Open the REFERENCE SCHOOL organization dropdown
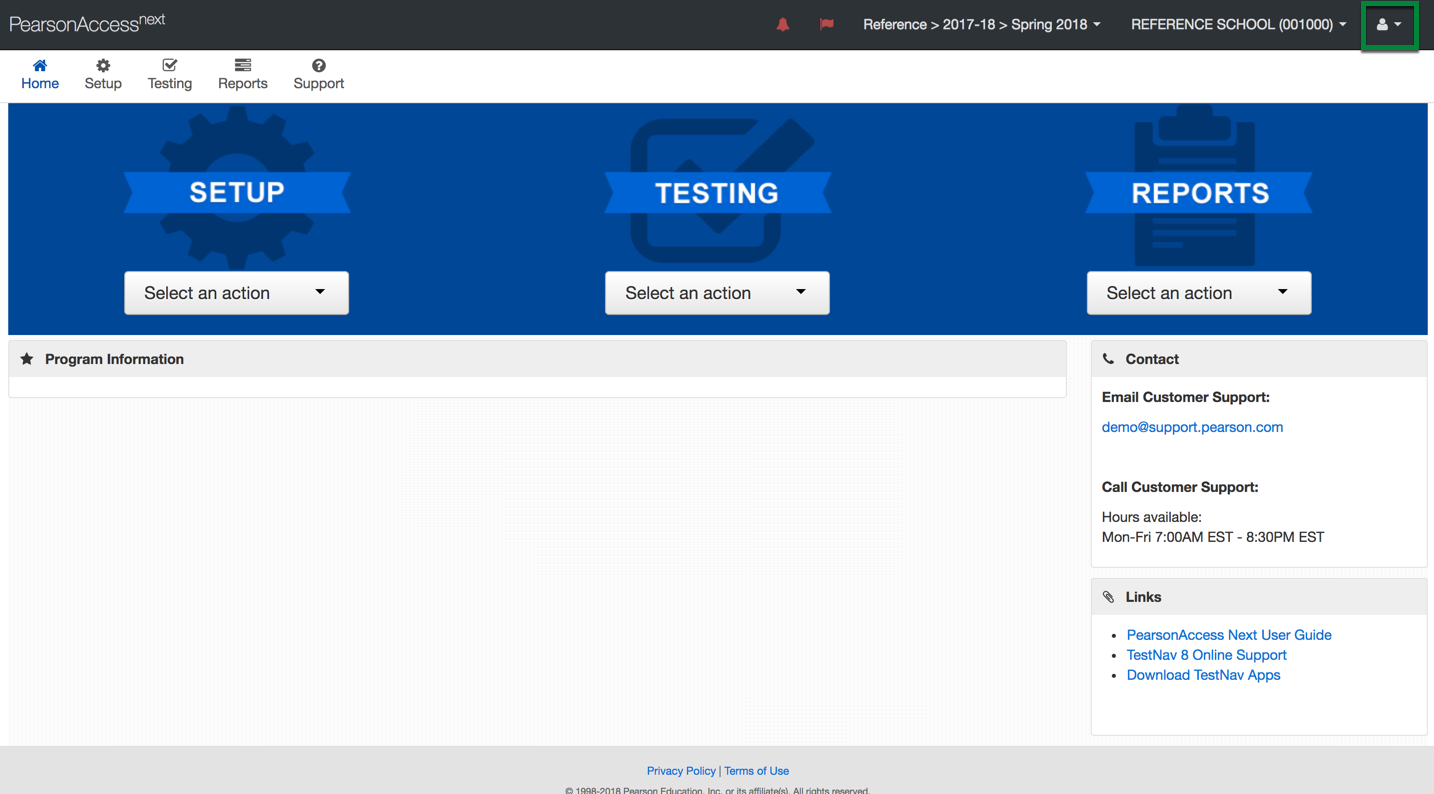 (1238, 24)
